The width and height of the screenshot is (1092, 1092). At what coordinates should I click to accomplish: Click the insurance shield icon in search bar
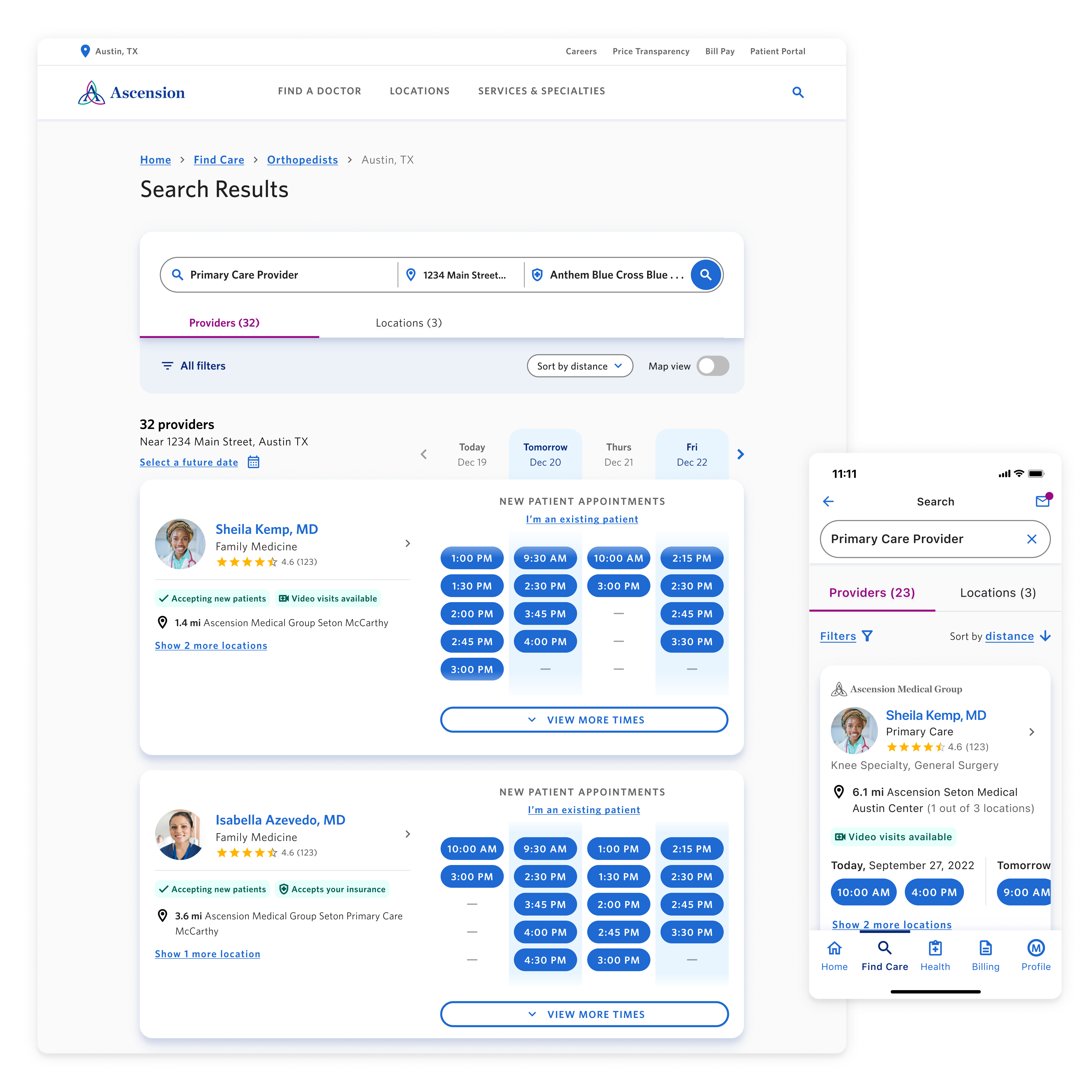tap(537, 275)
